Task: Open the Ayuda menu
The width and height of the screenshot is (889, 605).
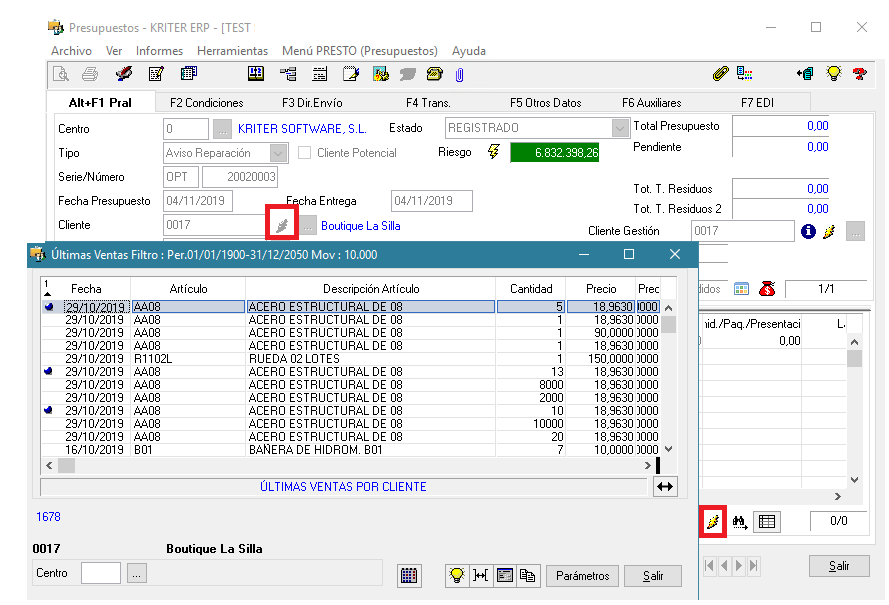Action: [469, 51]
